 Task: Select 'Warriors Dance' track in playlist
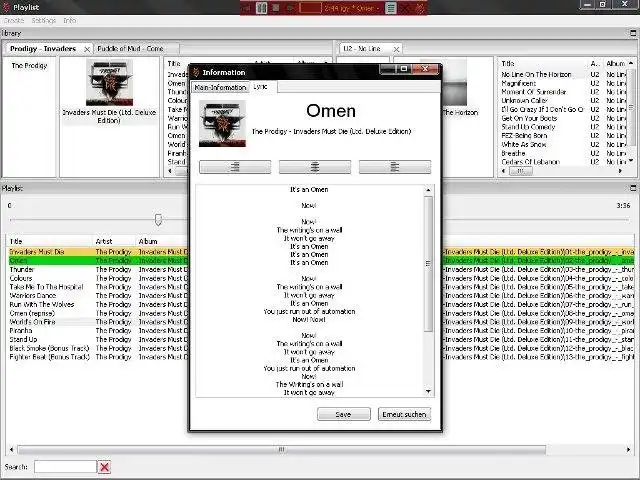coord(33,296)
